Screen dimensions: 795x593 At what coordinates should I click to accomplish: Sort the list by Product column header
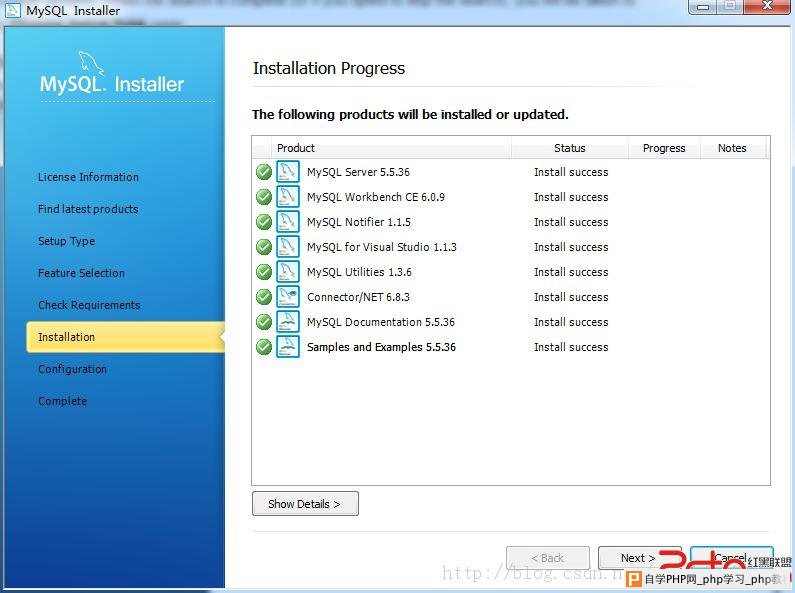click(x=391, y=148)
